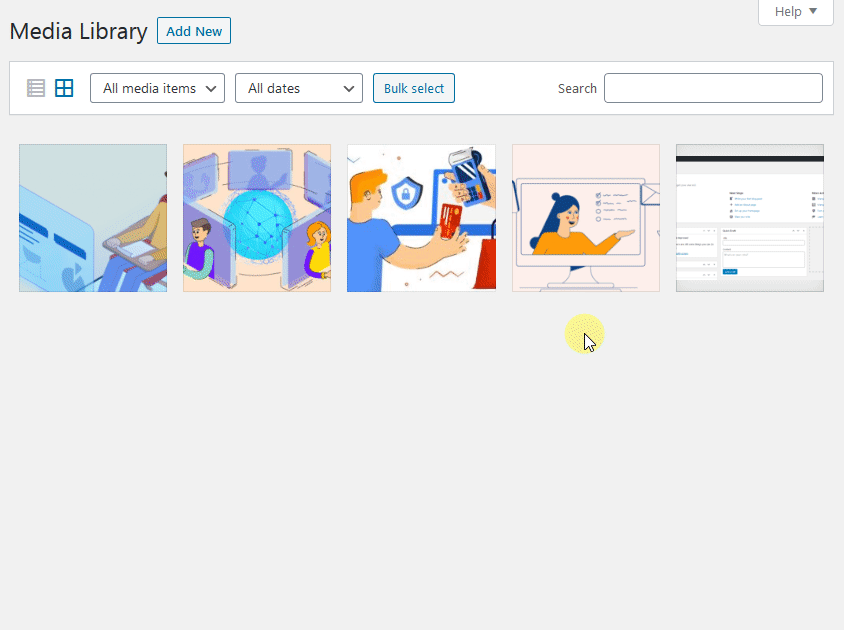Click the Bulk select button
Screen dimensions: 844x630
[x=414, y=88]
